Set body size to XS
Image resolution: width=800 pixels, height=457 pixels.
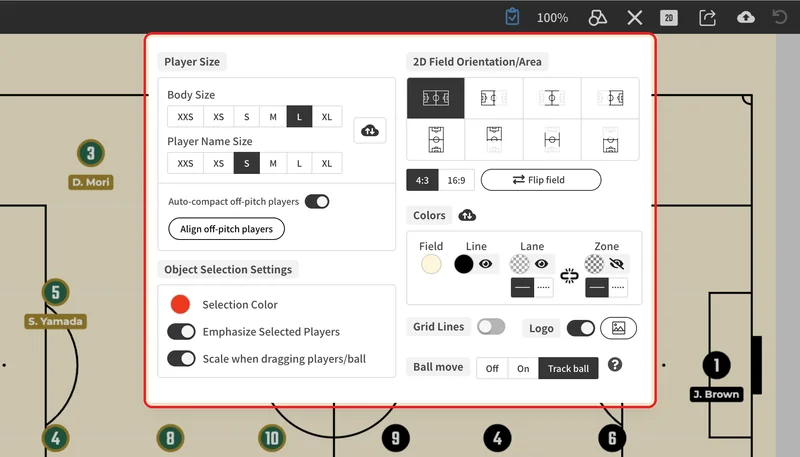(x=218, y=117)
